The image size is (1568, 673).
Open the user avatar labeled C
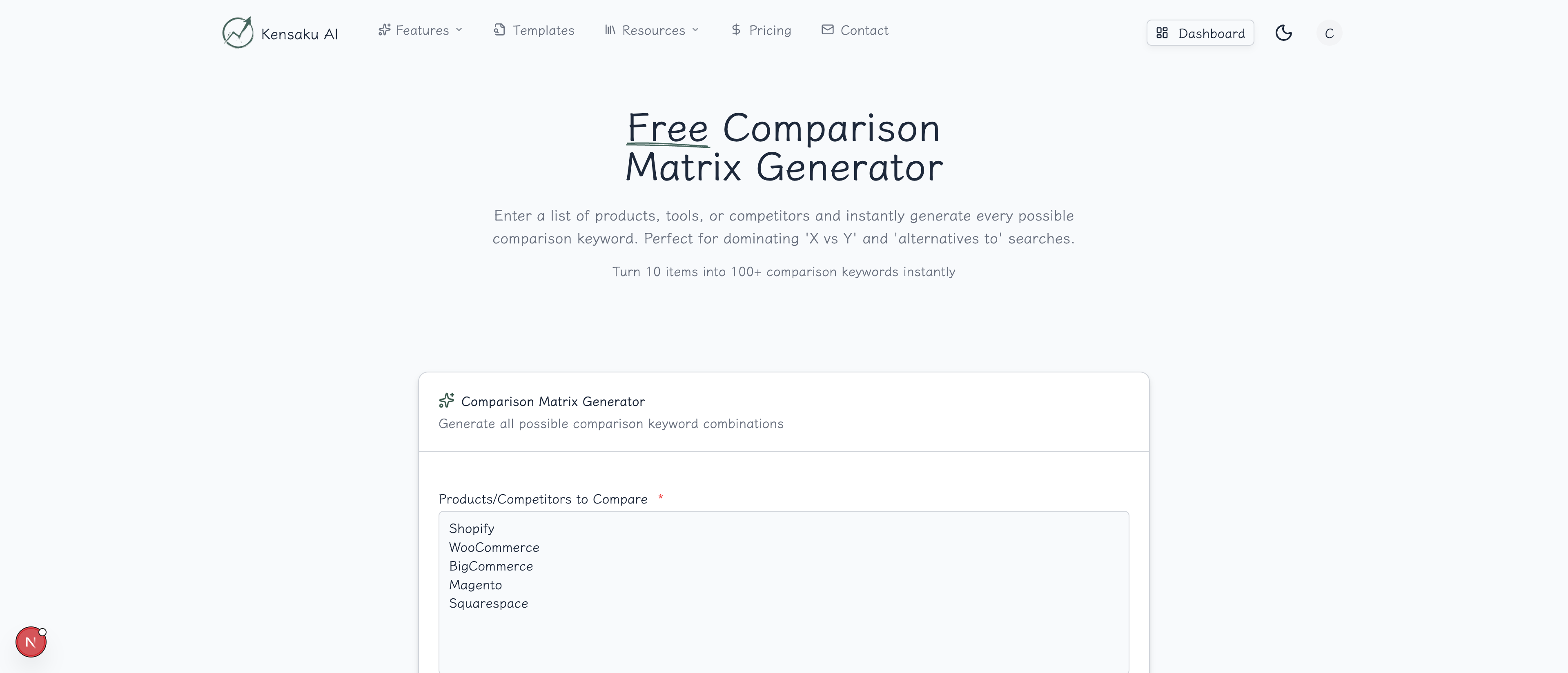[x=1329, y=33]
